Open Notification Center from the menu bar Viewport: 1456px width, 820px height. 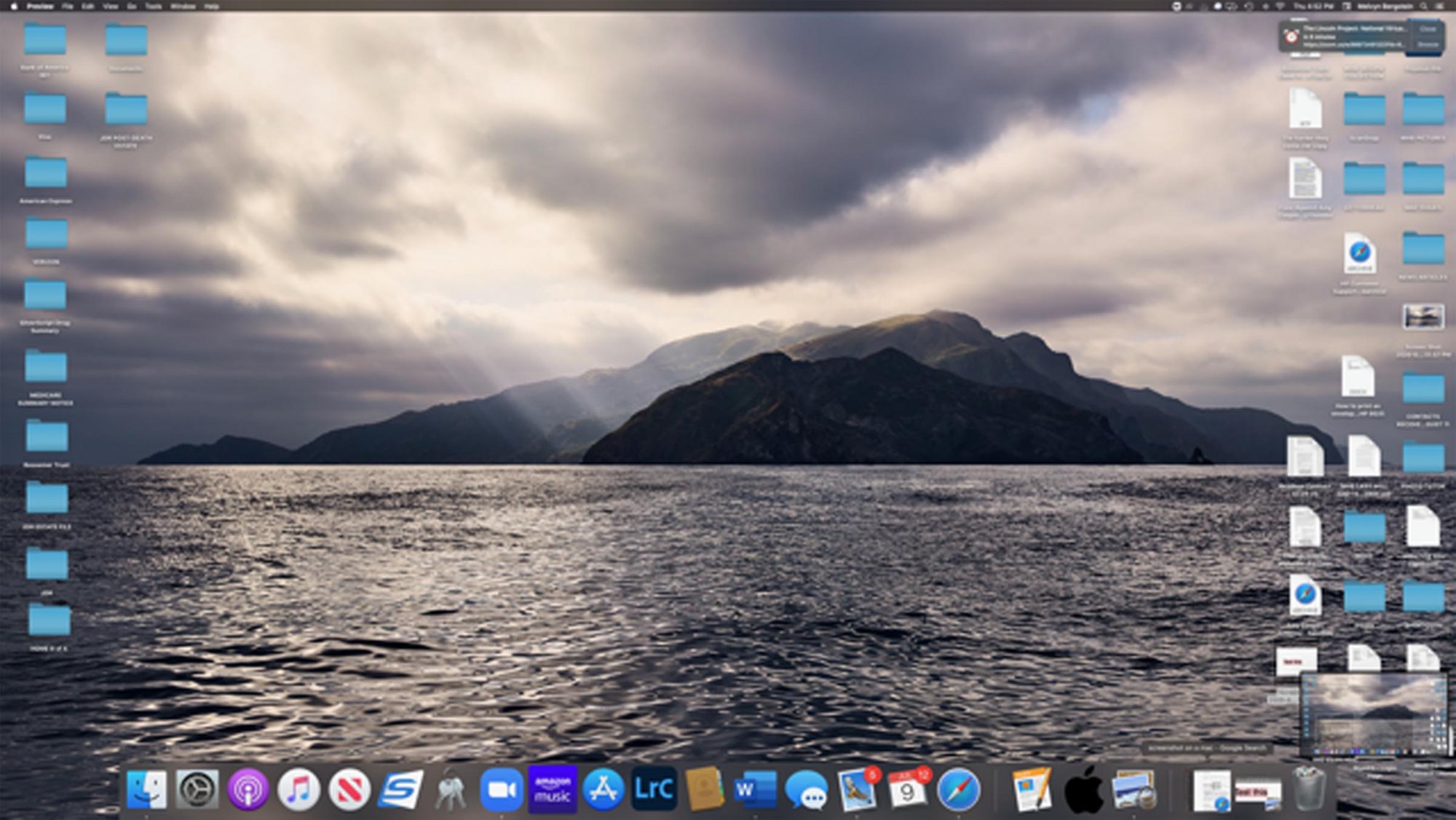[x=1439, y=6]
